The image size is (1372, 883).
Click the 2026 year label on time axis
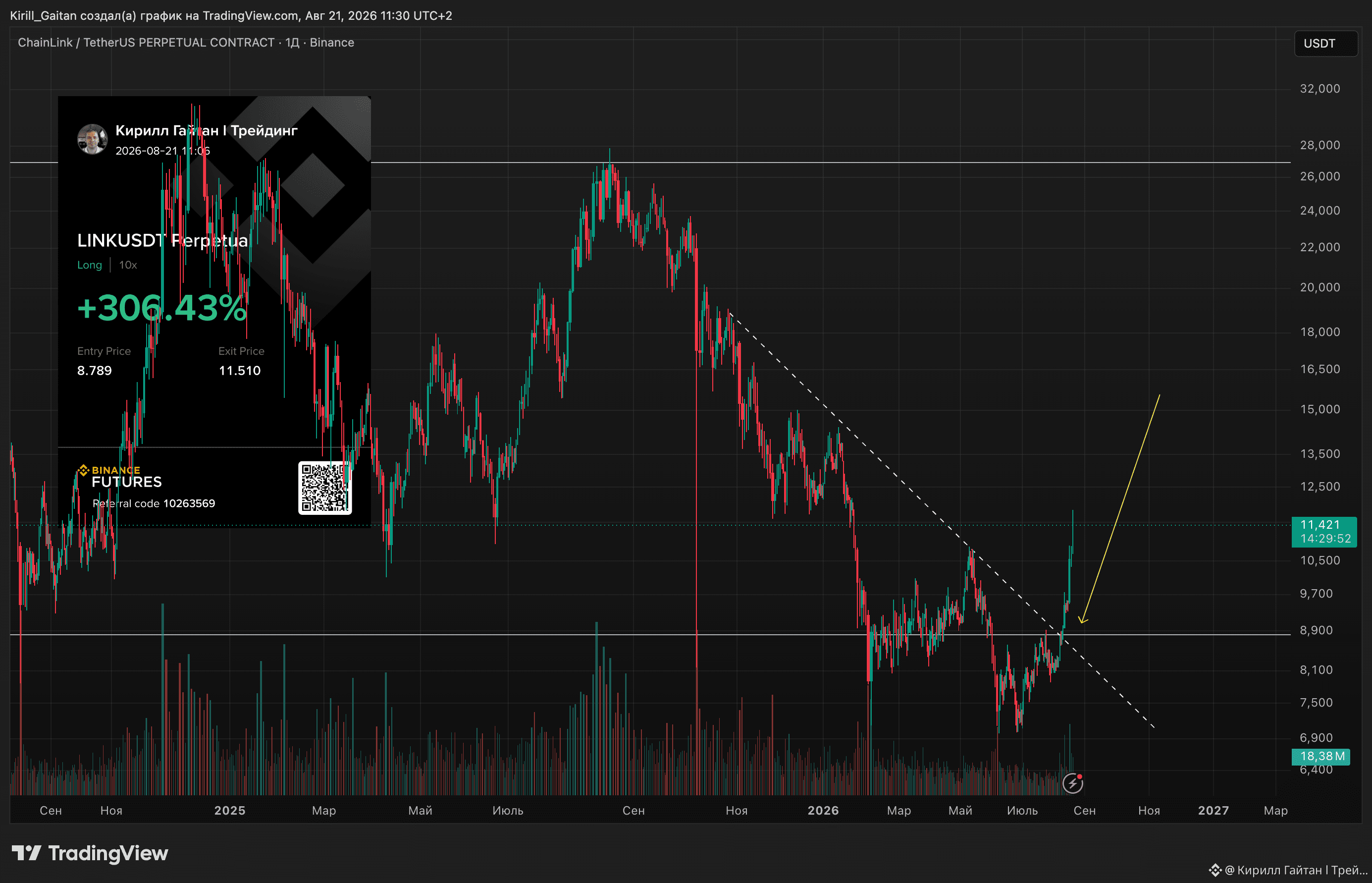click(823, 811)
